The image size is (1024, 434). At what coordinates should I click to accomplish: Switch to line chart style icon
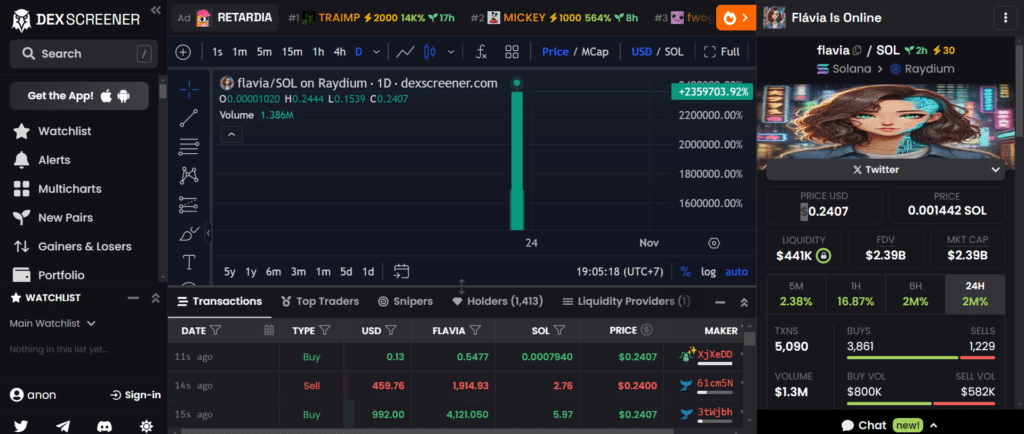coord(406,52)
